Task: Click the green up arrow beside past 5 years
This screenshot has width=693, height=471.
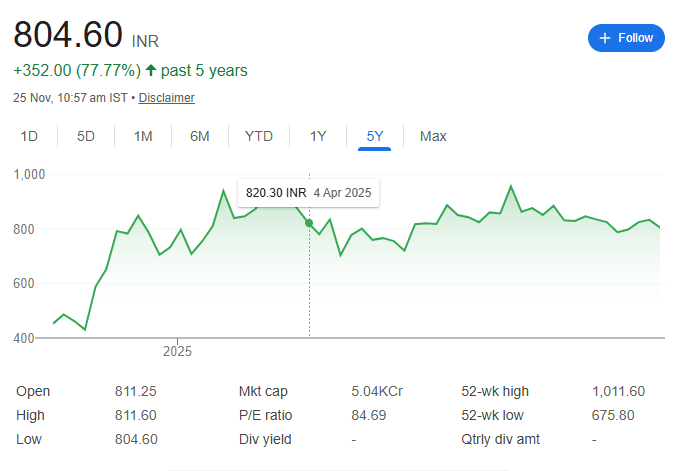Action: [x=150, y=71]
